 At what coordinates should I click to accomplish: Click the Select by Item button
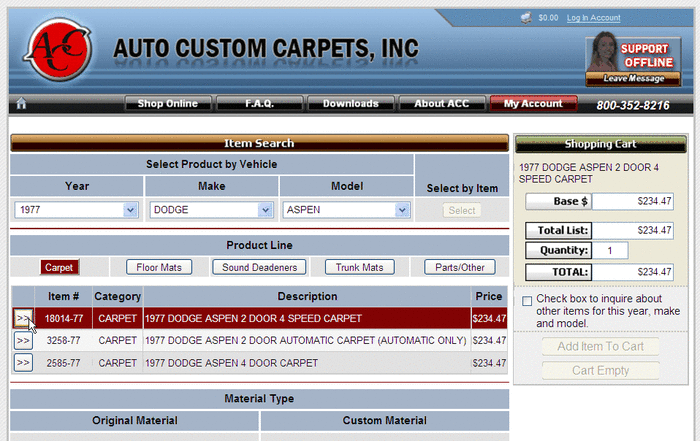pyautogui.click(x=462, y=210)
